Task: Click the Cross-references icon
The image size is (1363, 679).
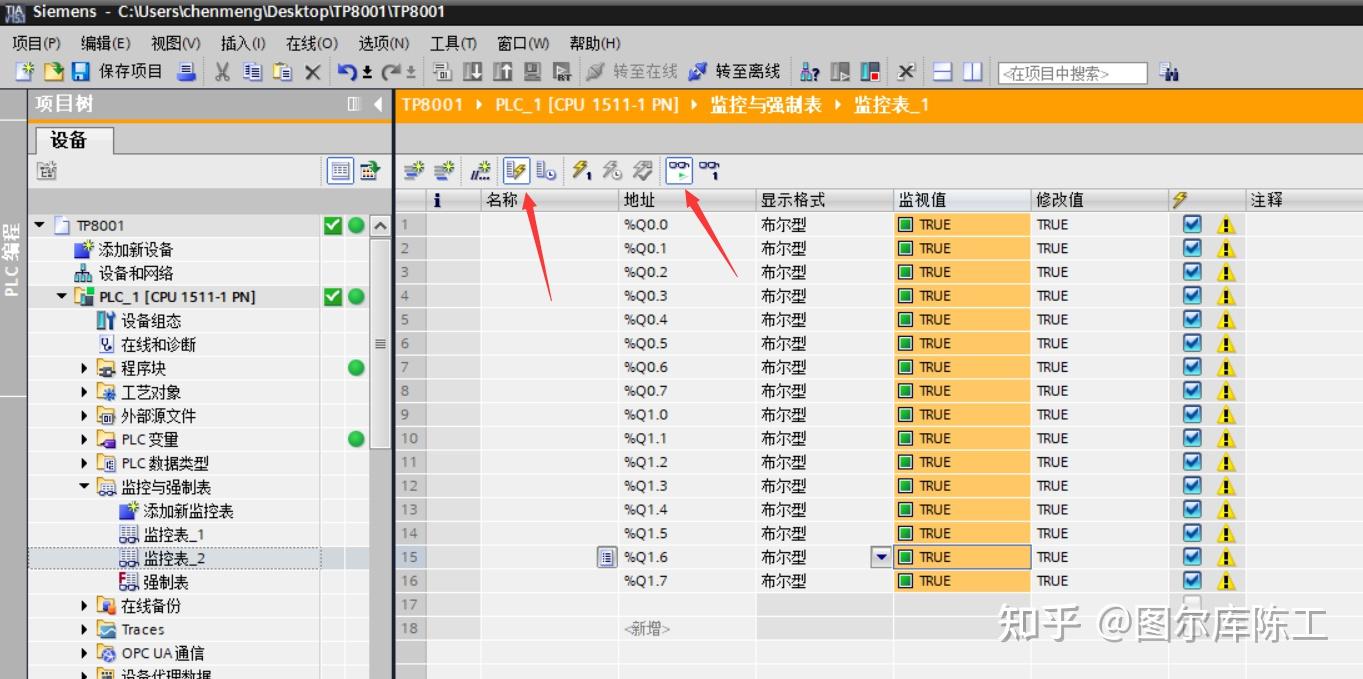Action: click(x=906, y=72)
